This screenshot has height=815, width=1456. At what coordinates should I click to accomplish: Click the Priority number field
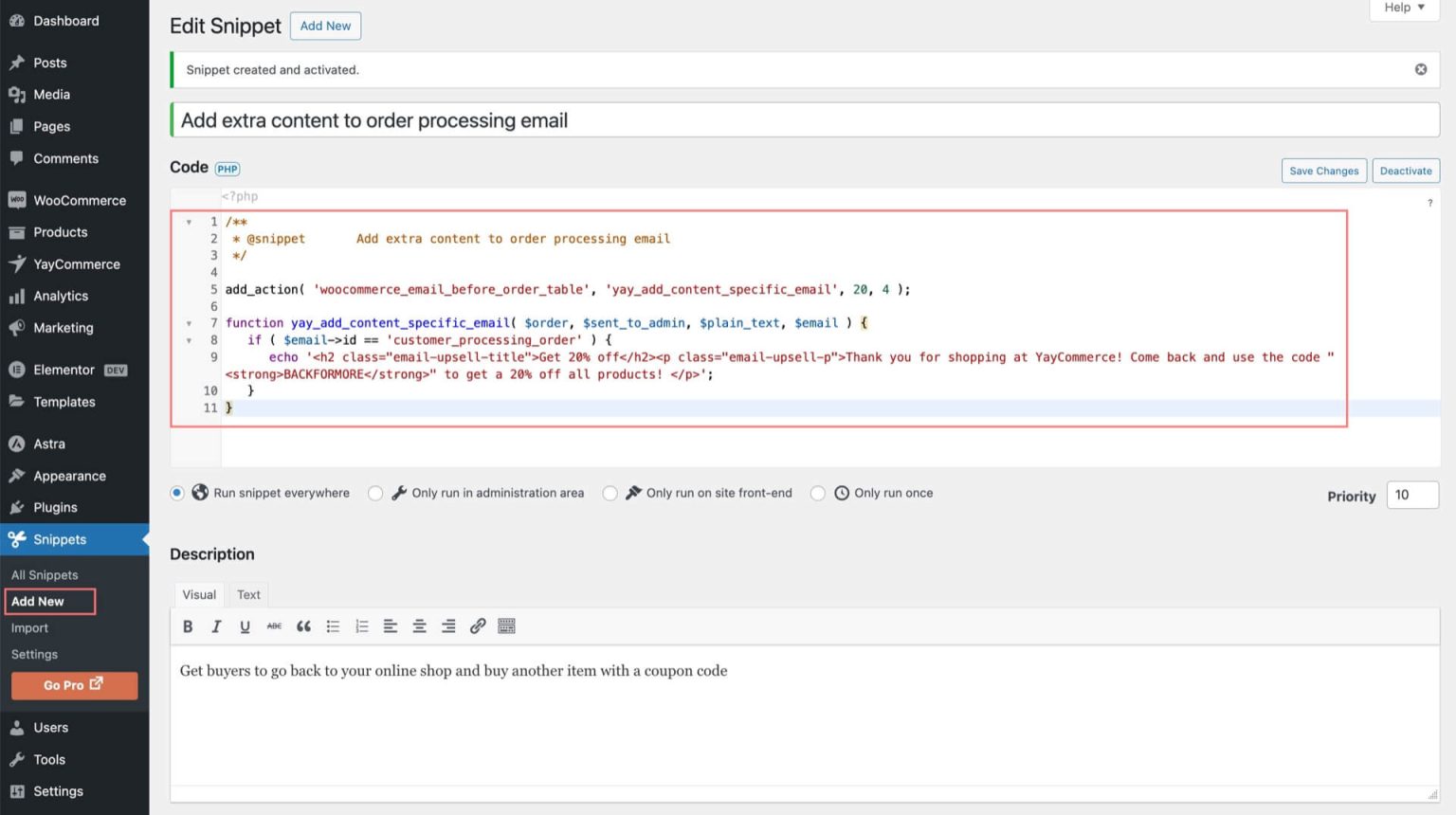[1411, 495]
